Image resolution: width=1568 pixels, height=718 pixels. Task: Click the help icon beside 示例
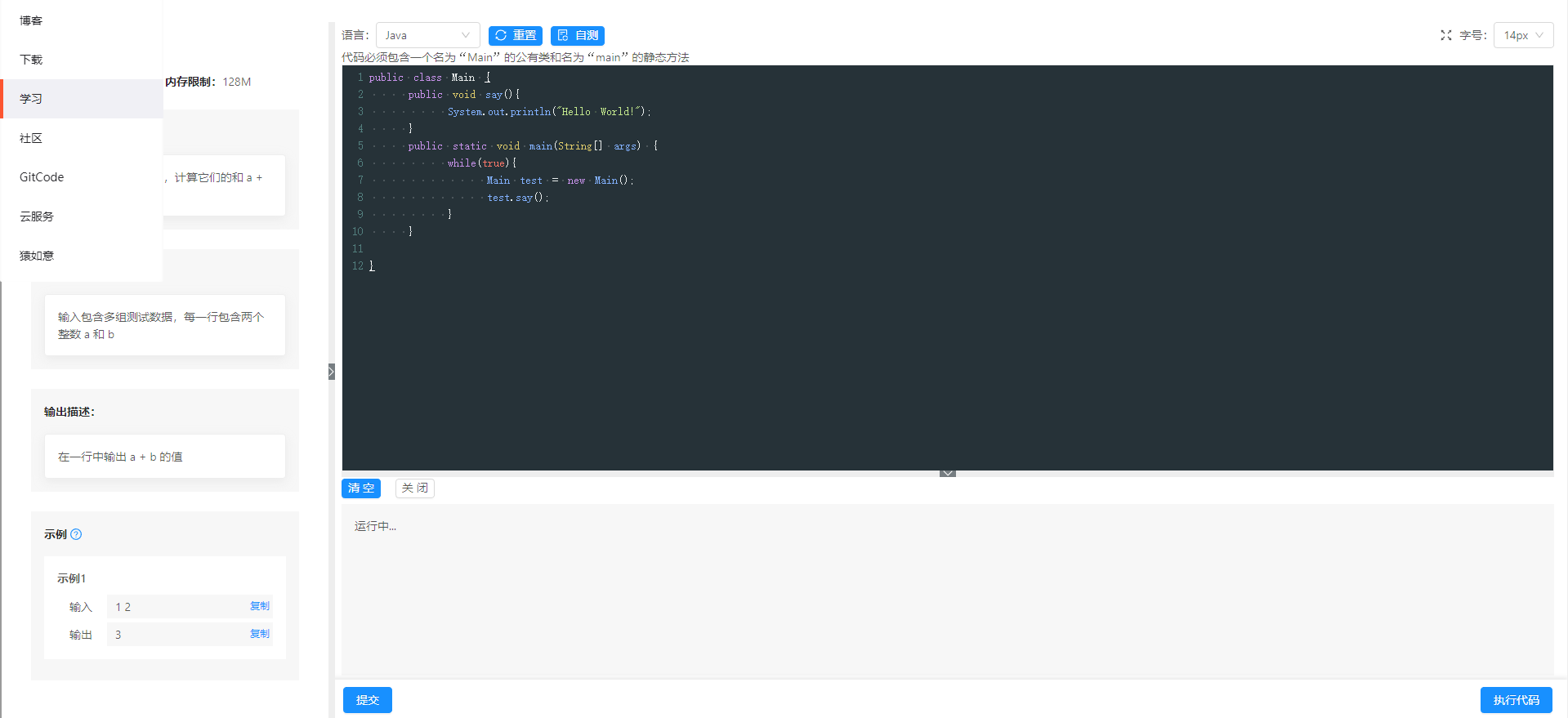pos(76,534)
